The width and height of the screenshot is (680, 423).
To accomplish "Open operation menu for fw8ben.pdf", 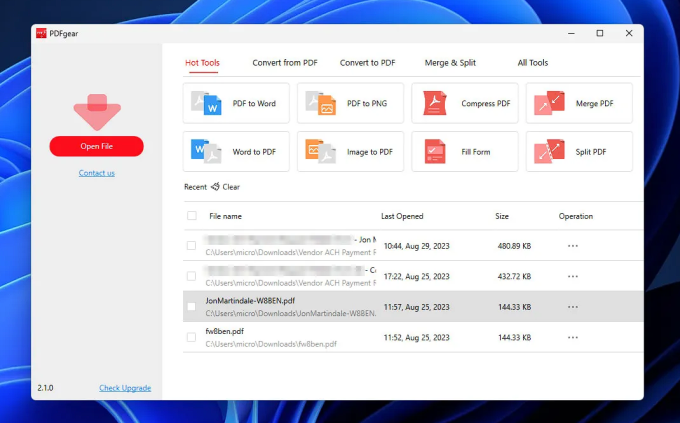I will (x=573, y=338).
